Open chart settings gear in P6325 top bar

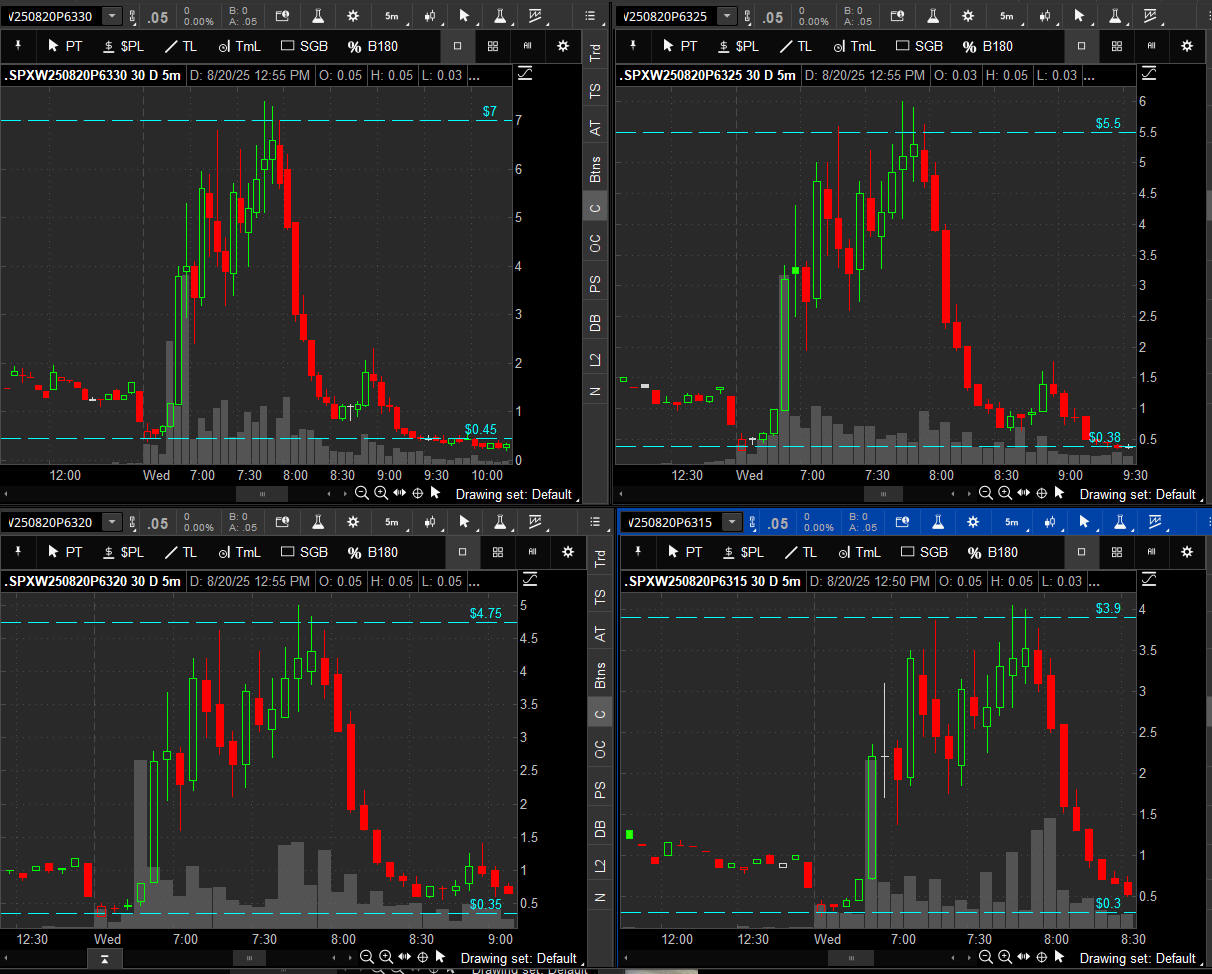968,16
